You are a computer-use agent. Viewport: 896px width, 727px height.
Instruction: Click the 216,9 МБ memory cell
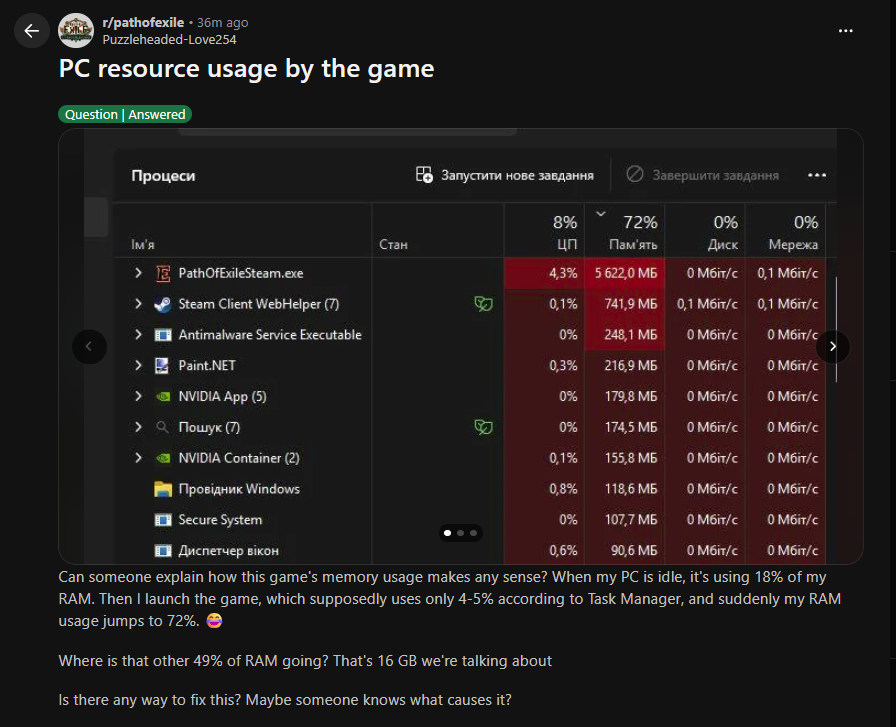625,366
